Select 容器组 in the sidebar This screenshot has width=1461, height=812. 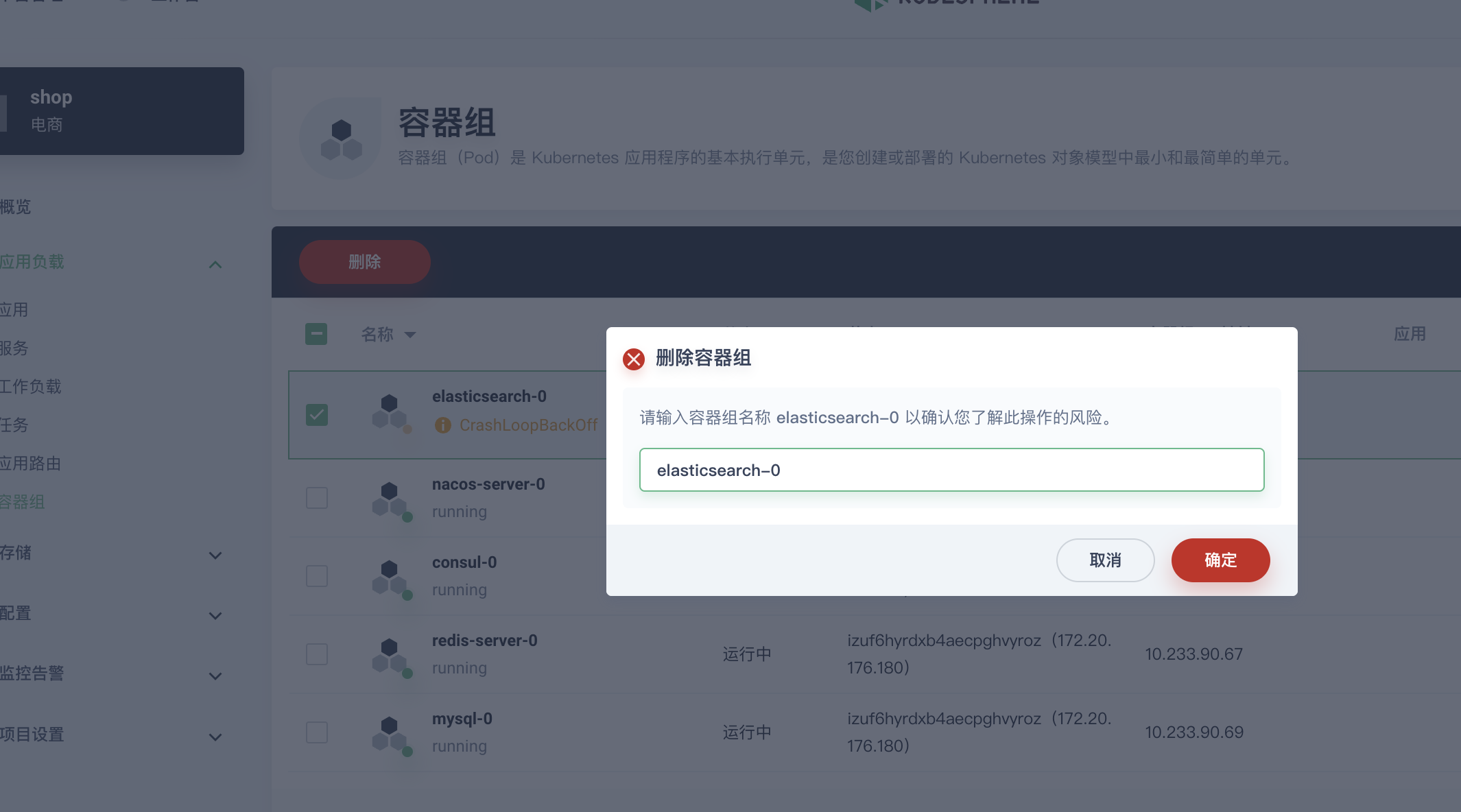pos(22,501)
